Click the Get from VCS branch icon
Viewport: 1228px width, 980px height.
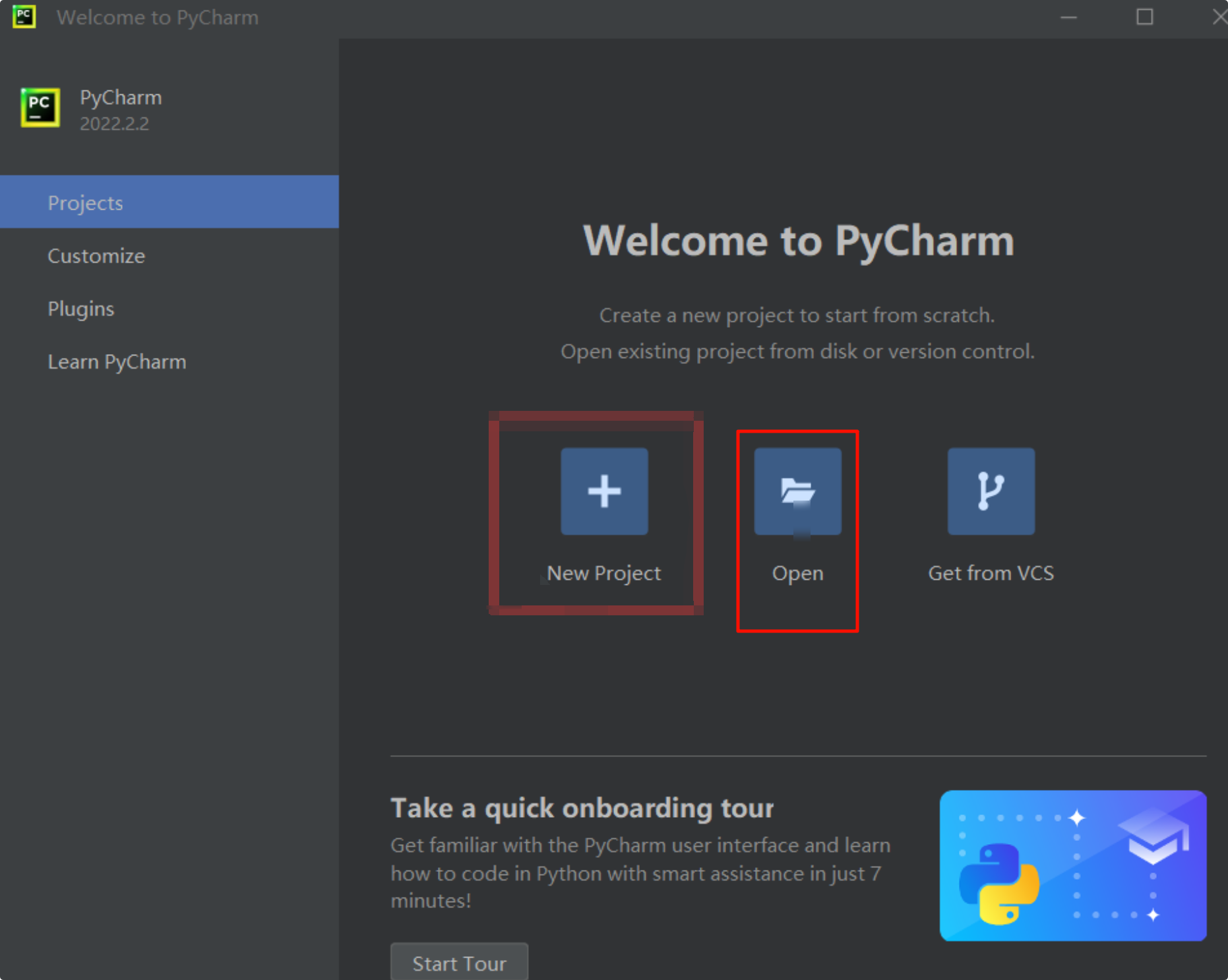[x=991, y=491]
